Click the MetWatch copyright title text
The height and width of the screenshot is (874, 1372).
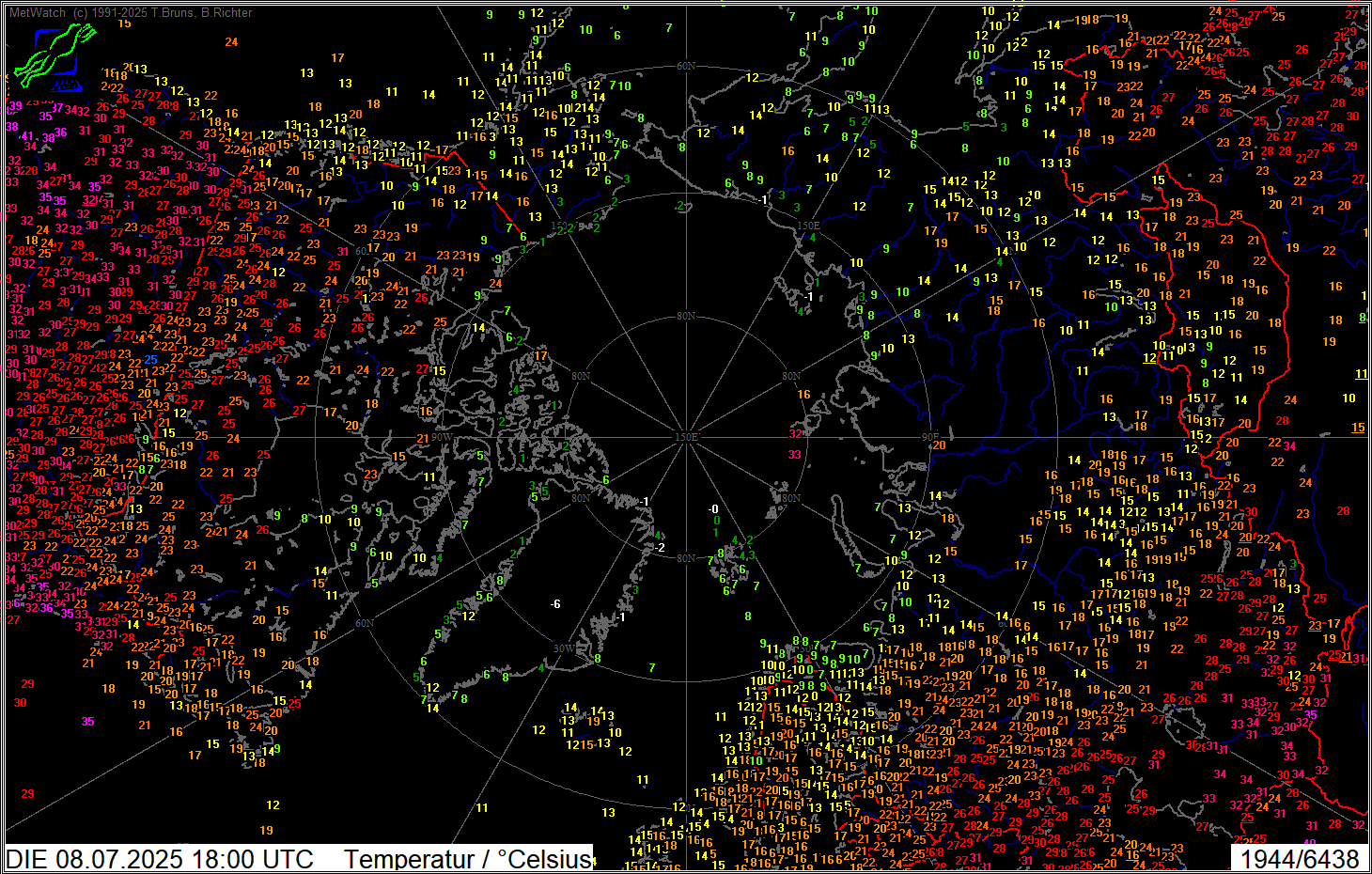(x=131, y=12)
